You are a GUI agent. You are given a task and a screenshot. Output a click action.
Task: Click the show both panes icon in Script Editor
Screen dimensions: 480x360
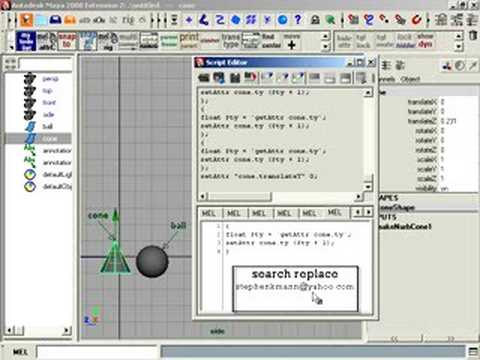point(345,78)
